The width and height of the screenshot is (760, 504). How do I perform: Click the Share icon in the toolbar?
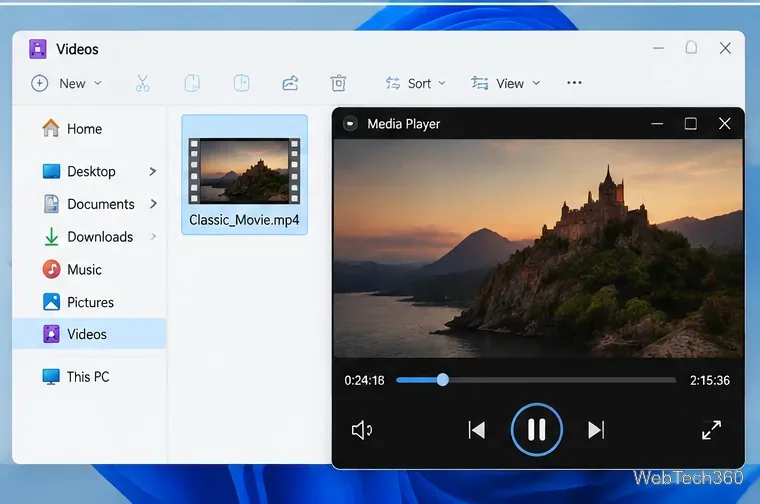tap(290, 83)
